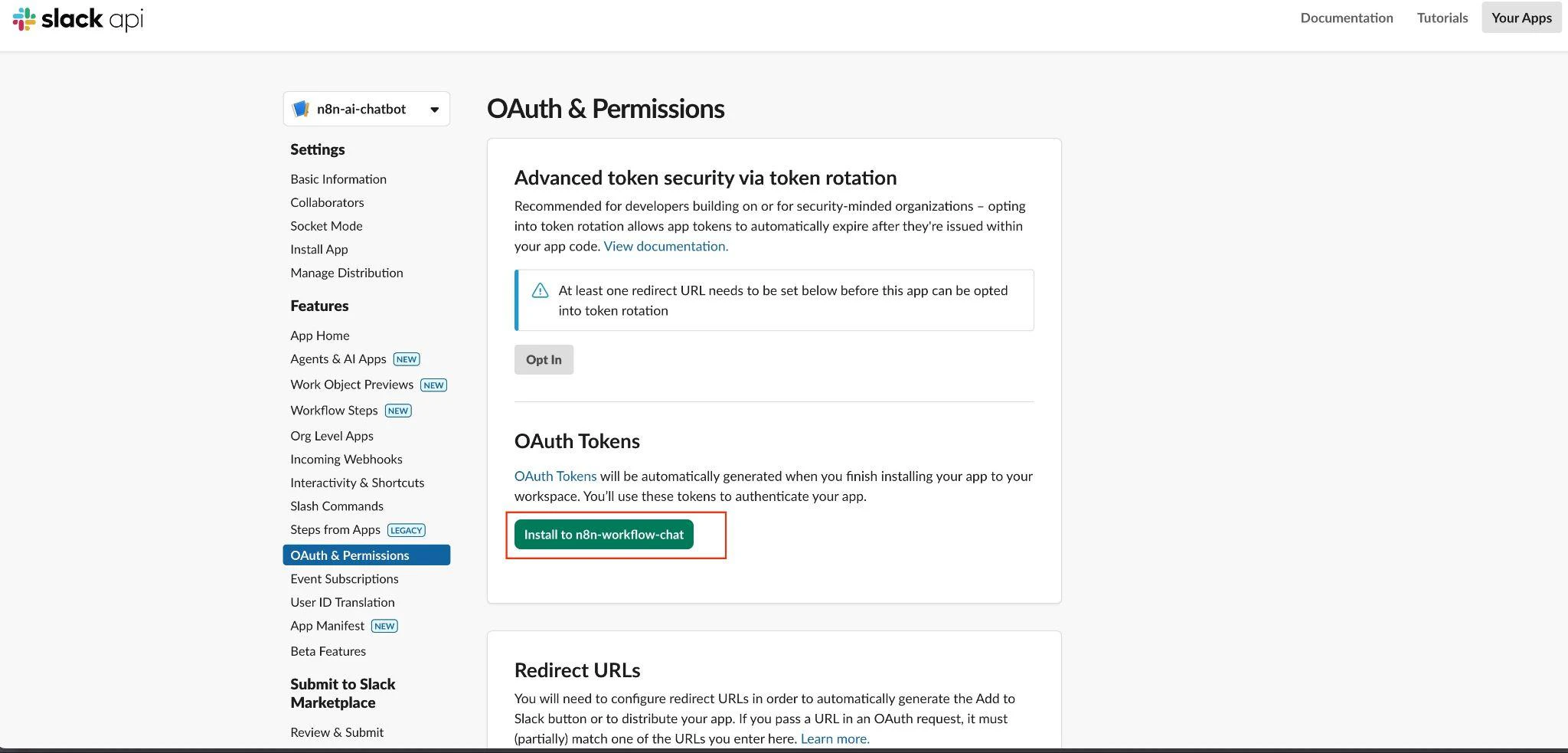Select Event Subscriptions in the sidebar

tap(344, 578)
